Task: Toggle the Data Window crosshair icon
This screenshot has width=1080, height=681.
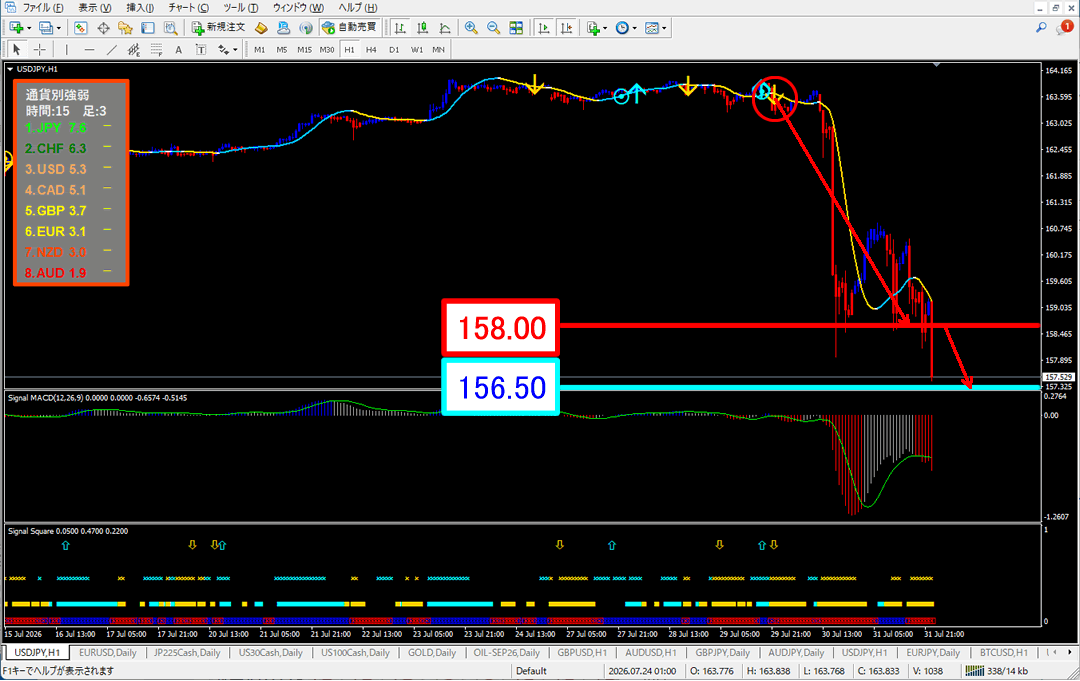Action: (x=103, y=28)
